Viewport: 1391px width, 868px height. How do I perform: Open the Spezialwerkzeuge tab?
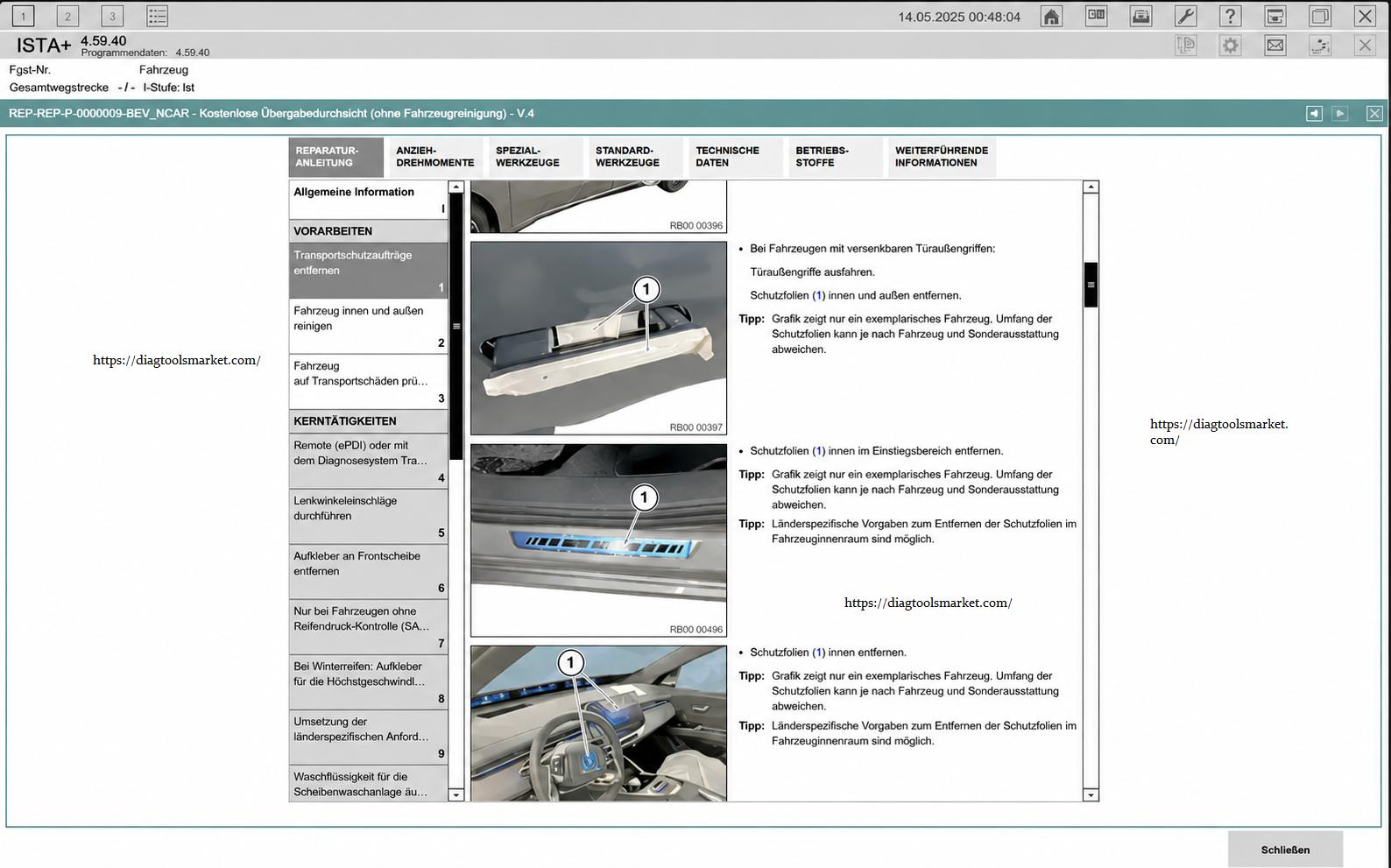pos(536,157)
